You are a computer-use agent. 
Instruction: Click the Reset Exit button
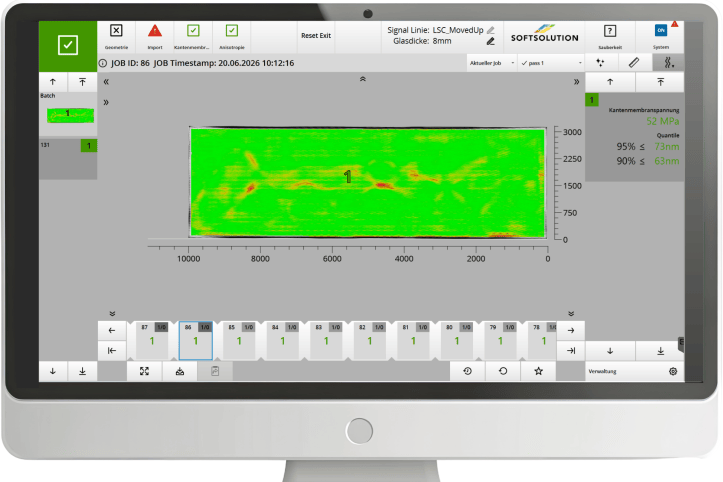(x=316, y=36)
